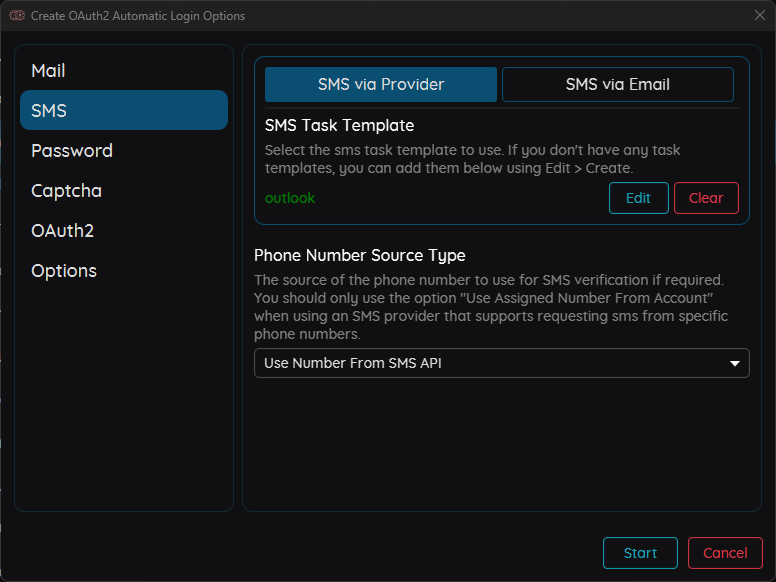Open the Use Number From SMS API dropdown
This screenshot has width=776, height=582.
point(490,363)
